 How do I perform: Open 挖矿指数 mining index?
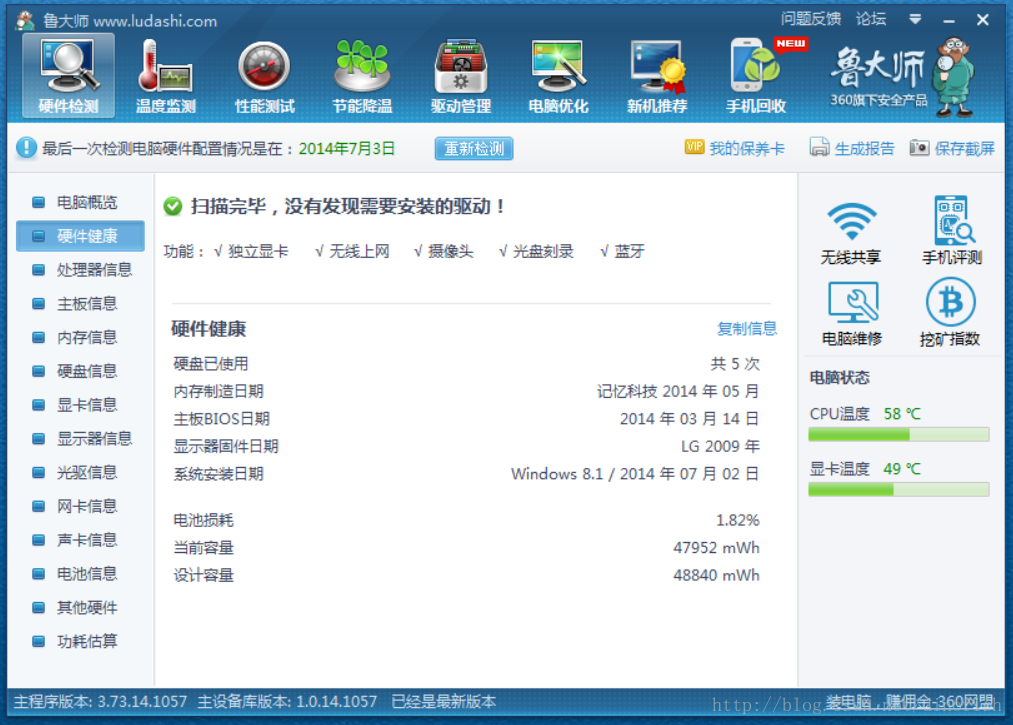pos(950,313)
